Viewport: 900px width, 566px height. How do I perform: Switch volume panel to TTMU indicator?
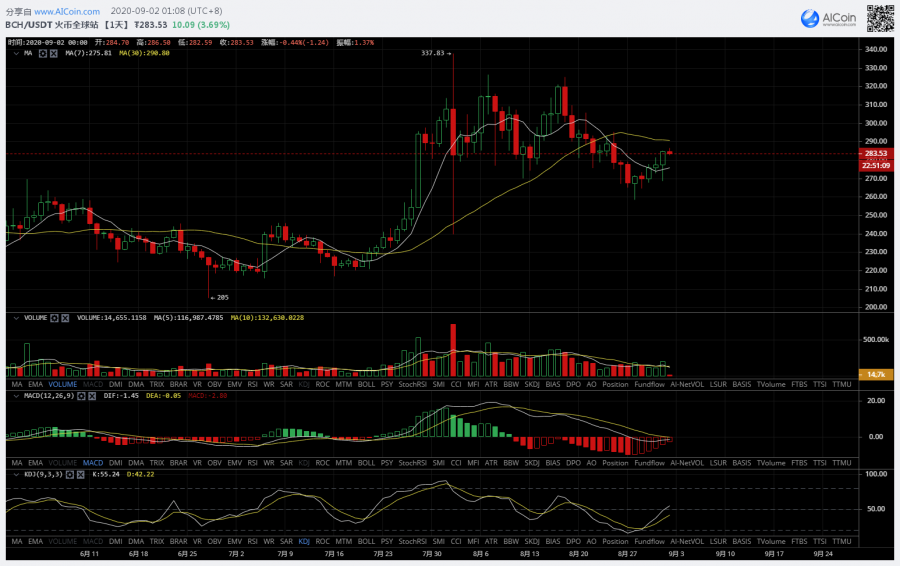tap(842, 385)
